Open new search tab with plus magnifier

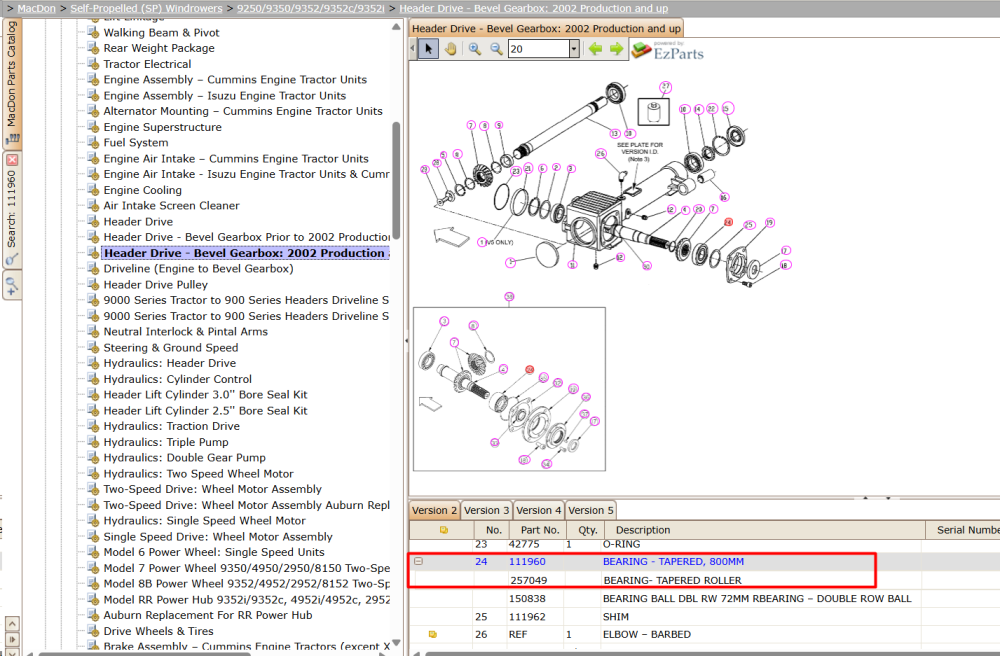pyautogui.click(x=11, y=285)
